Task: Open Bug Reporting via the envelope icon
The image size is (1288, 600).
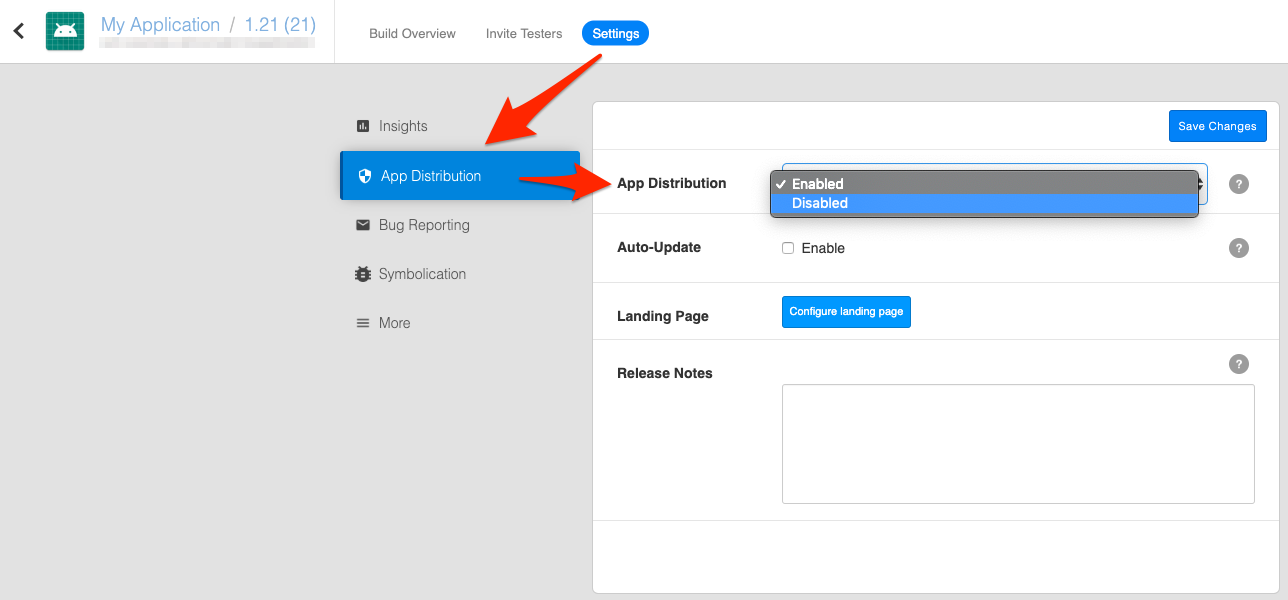Action: click(x=362, y=224)
